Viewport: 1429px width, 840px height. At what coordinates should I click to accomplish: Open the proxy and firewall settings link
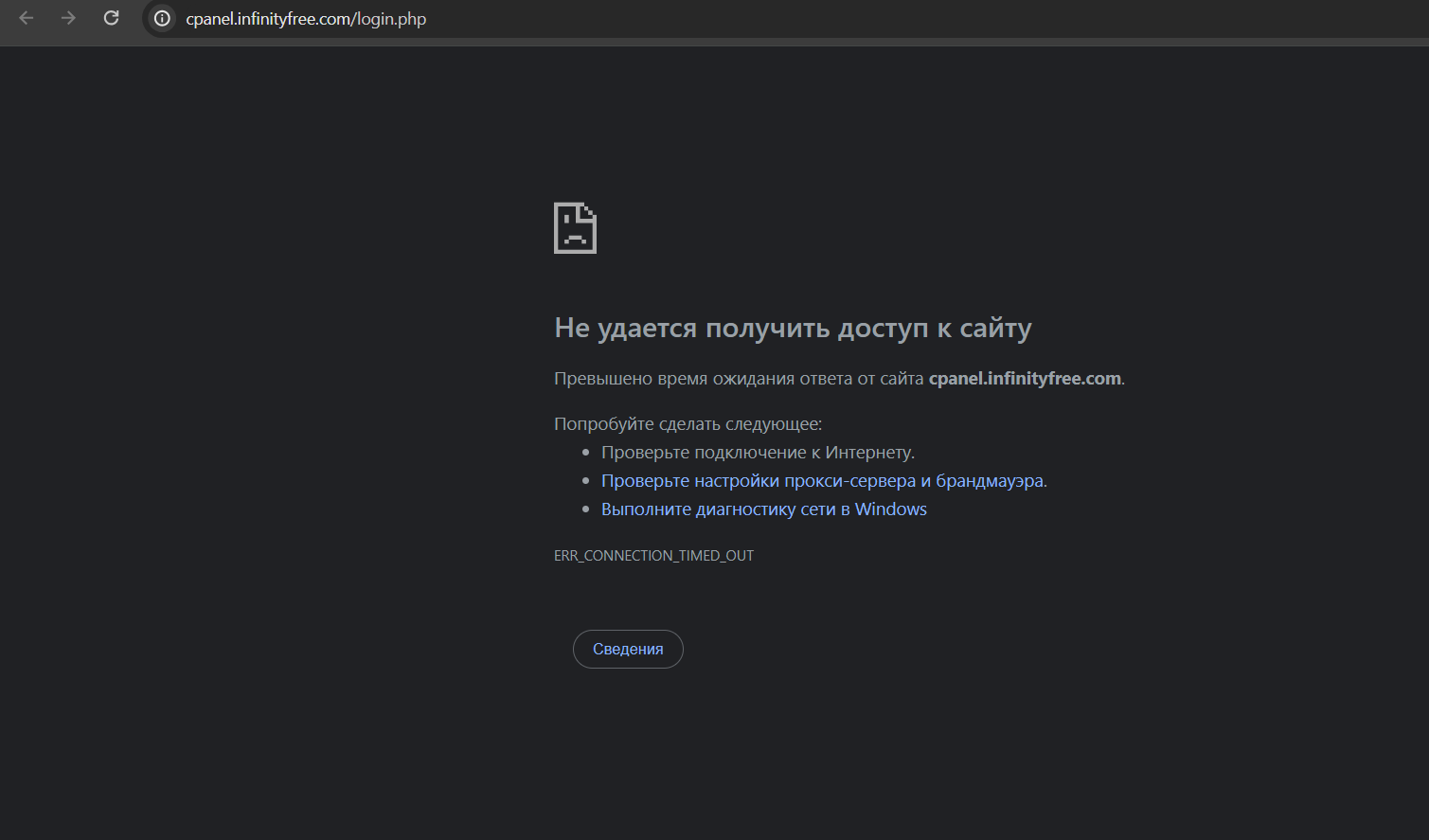click(x=824, y=481)
